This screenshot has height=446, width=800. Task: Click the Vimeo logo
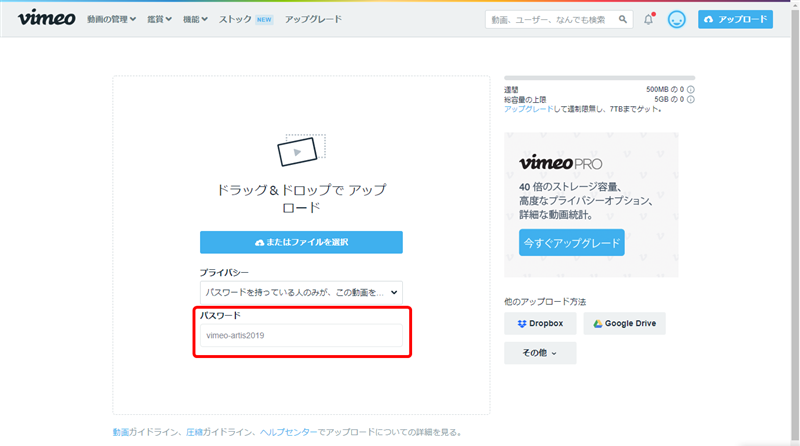[46, 18]
